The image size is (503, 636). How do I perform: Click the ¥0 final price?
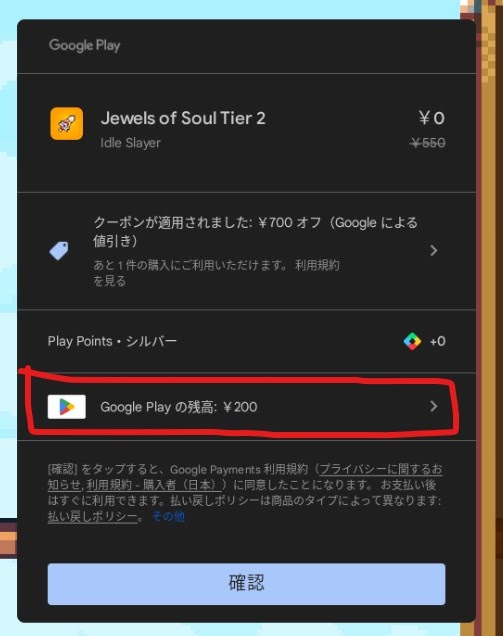(432, 118)
